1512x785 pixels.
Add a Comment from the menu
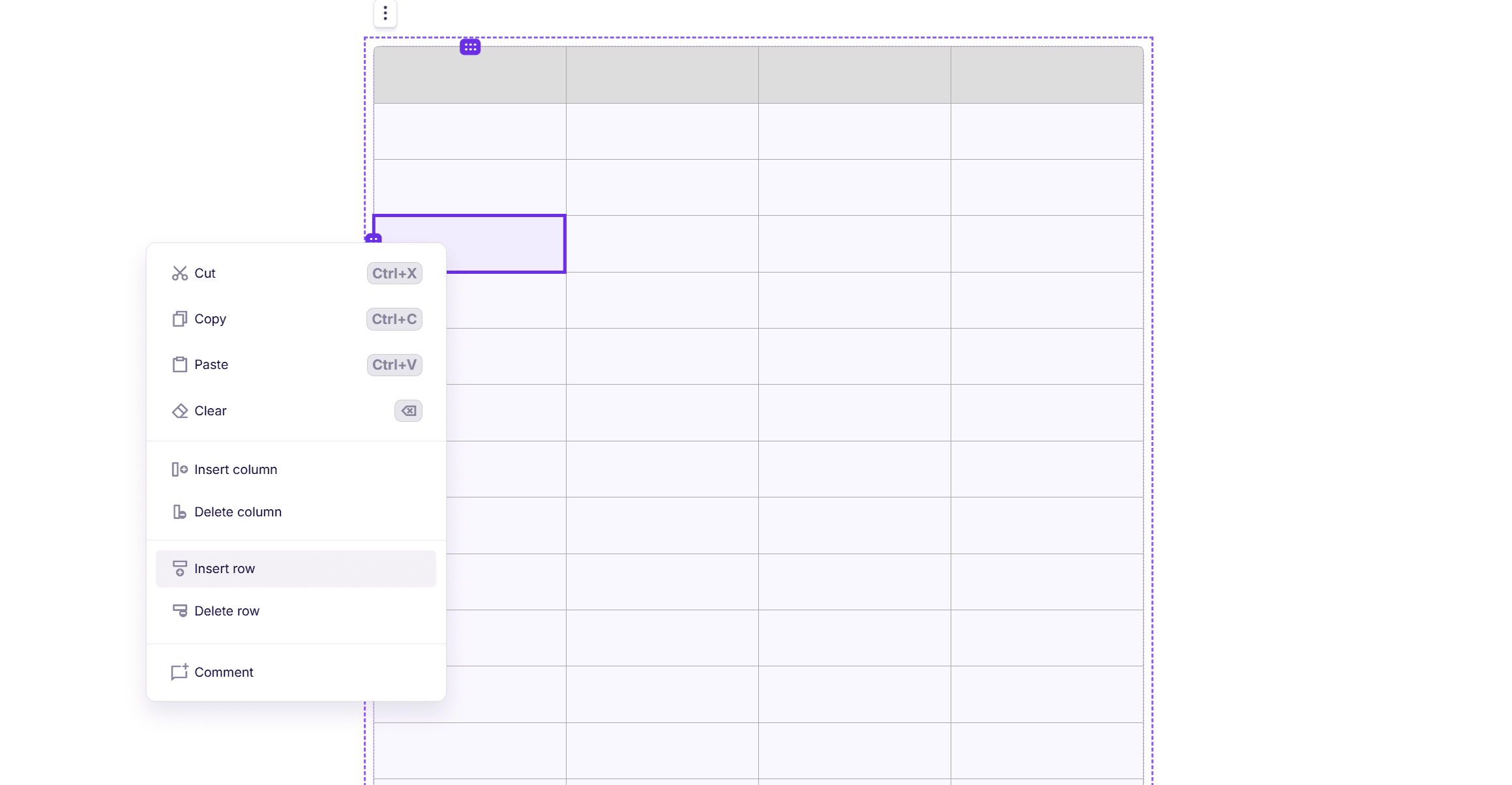coord(295,672)
